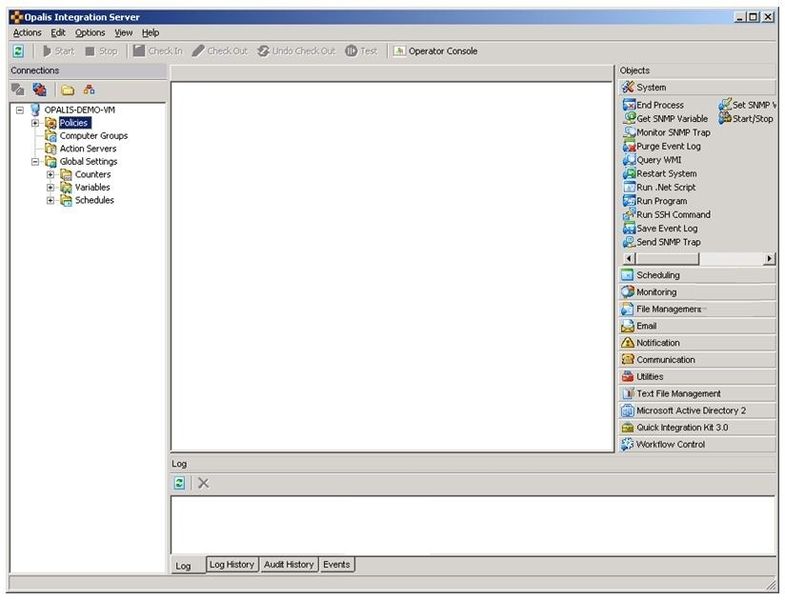785x600 pixels.
Task: Select the Schedules folder
Action: (94, 200)
